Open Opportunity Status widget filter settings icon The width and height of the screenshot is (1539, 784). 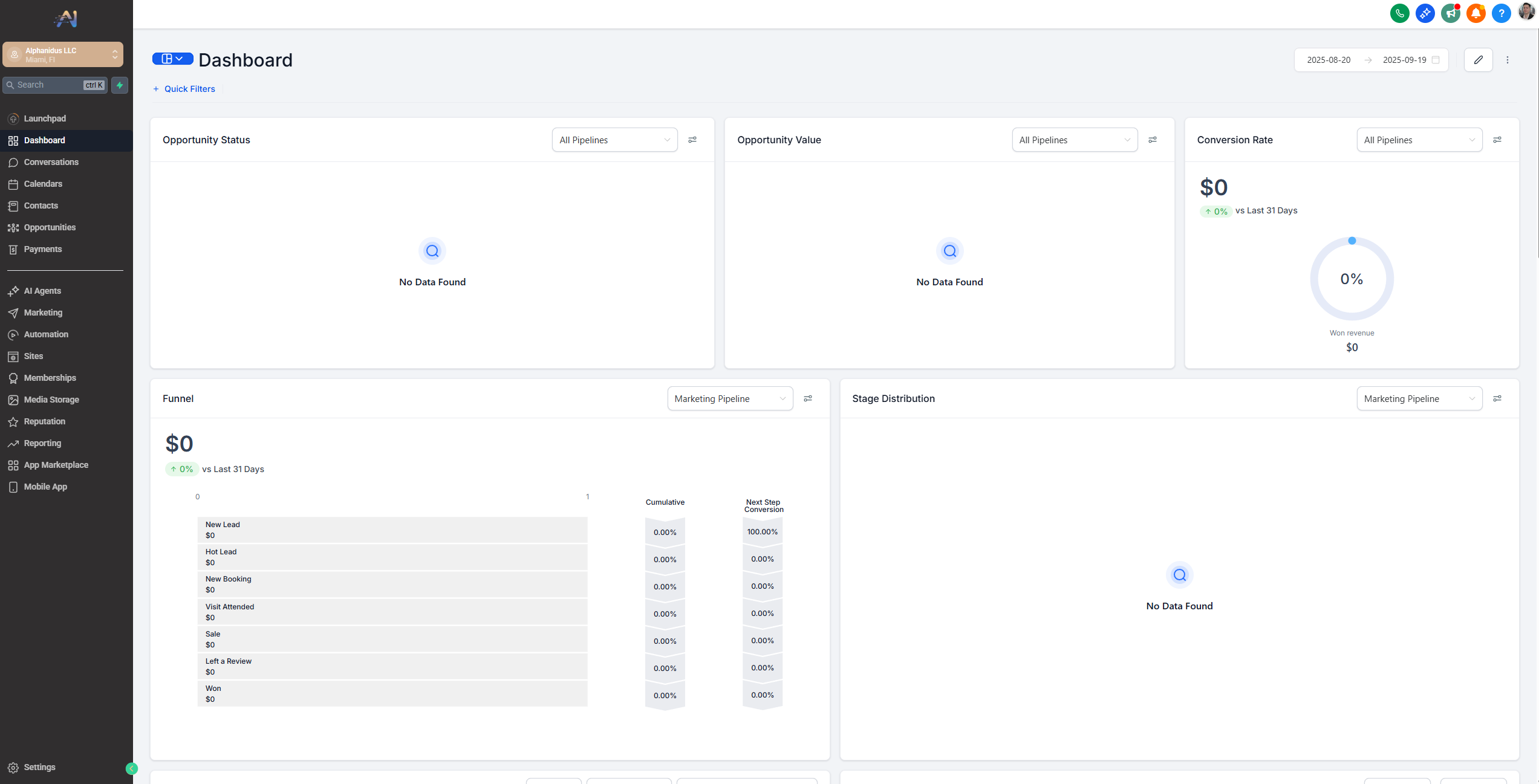point(692,140)
